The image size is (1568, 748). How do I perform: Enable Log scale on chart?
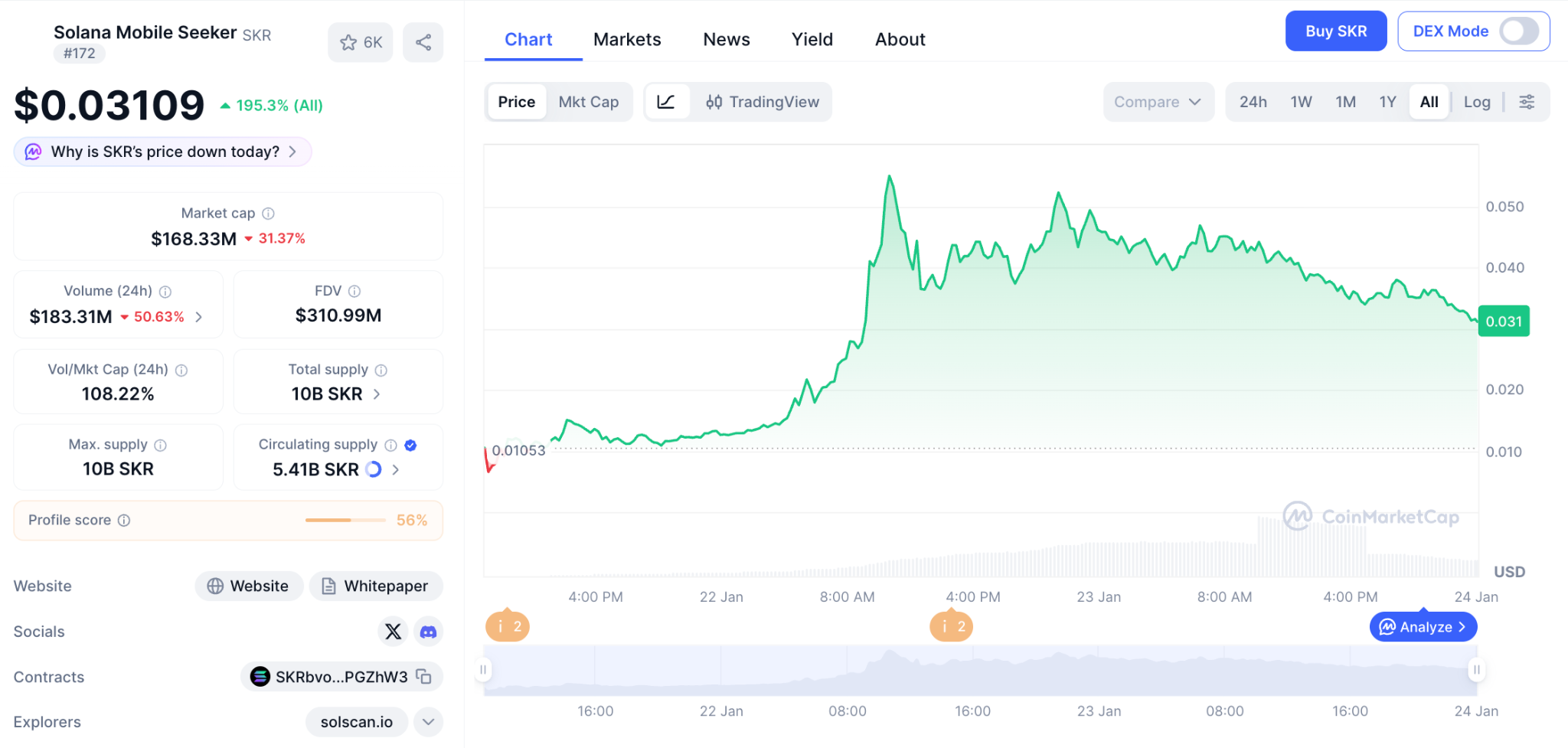pyautogui.click(x=1476, y=102)
